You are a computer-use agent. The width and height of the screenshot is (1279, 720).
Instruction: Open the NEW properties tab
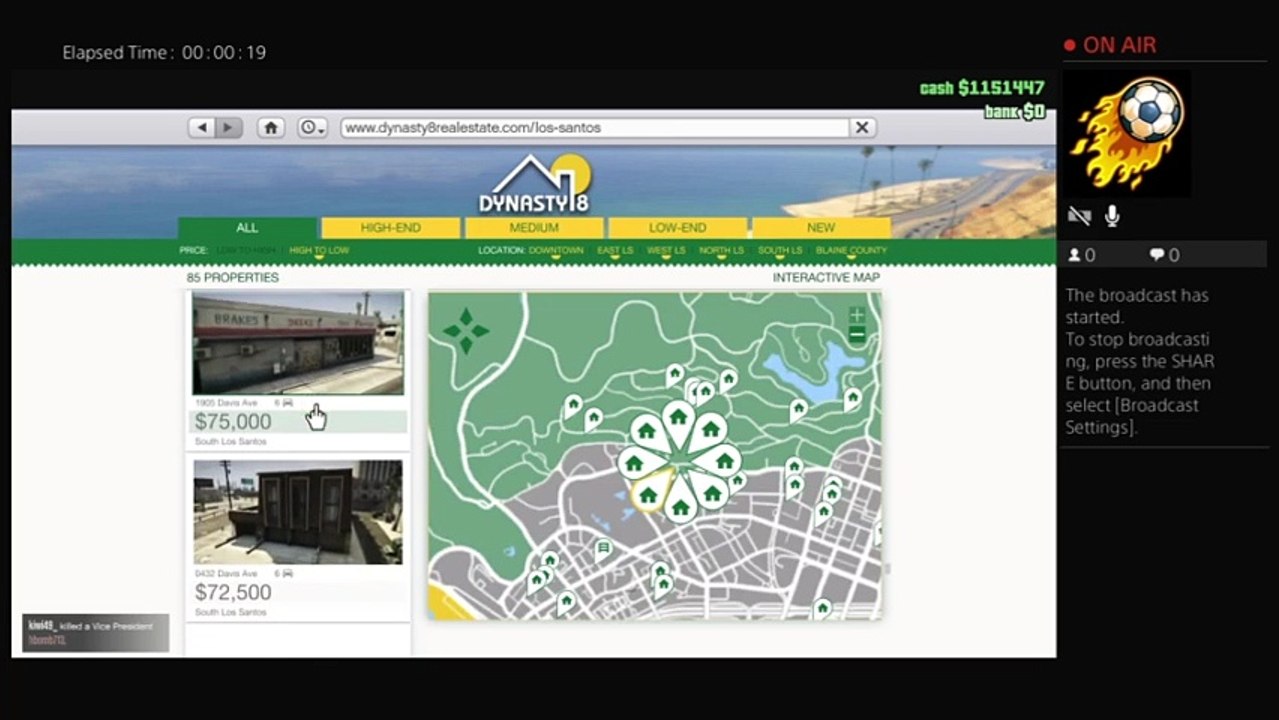[821, 228]
